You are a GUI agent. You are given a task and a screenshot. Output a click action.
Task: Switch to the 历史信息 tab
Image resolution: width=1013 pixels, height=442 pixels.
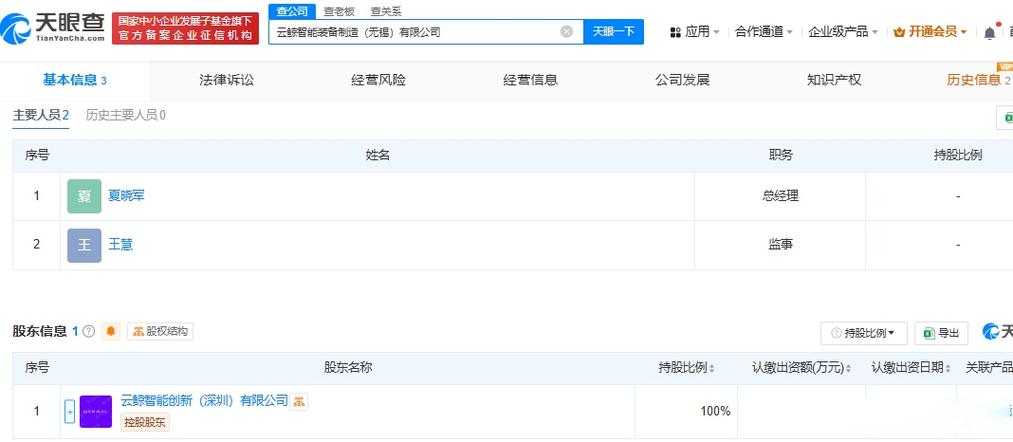(x=978, y=80)
